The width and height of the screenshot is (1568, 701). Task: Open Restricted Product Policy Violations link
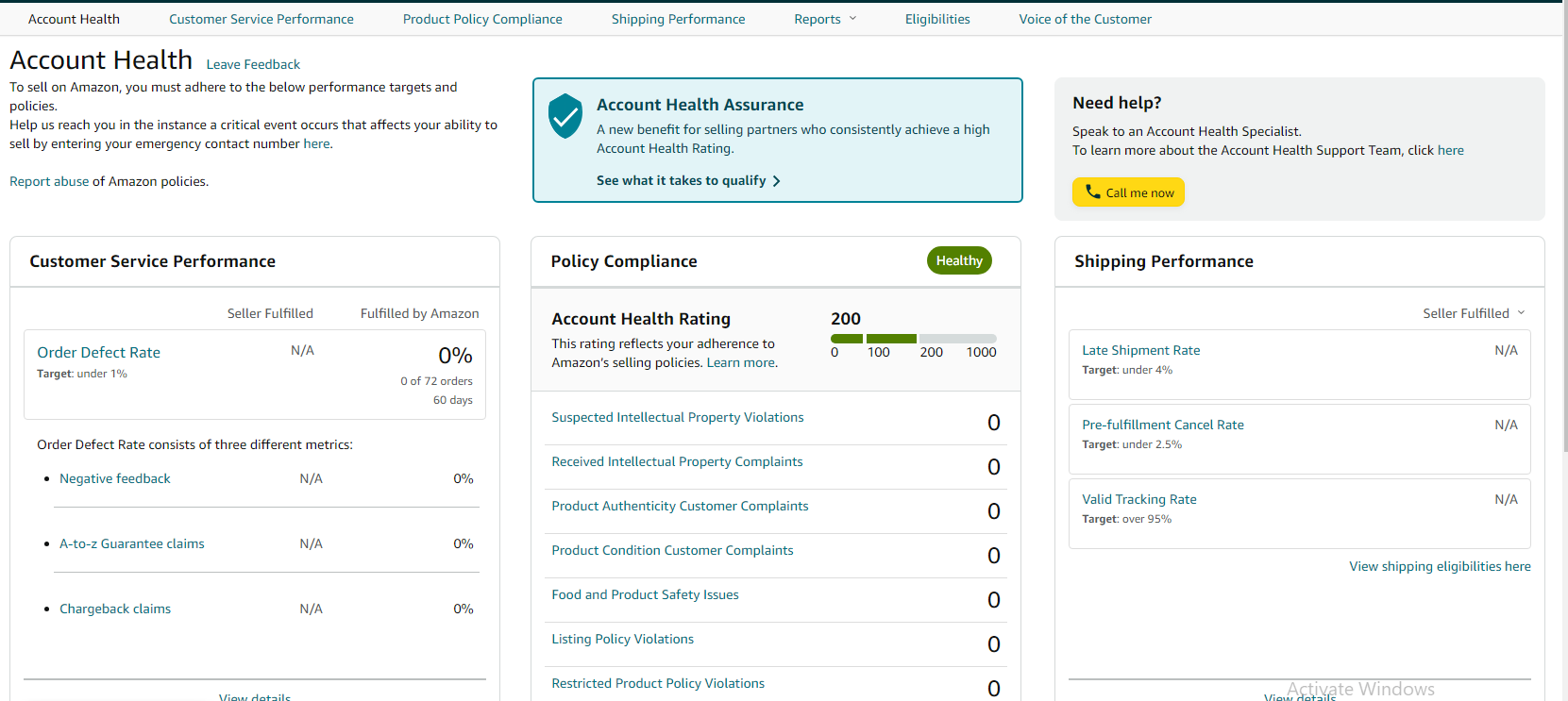[658, 683]
